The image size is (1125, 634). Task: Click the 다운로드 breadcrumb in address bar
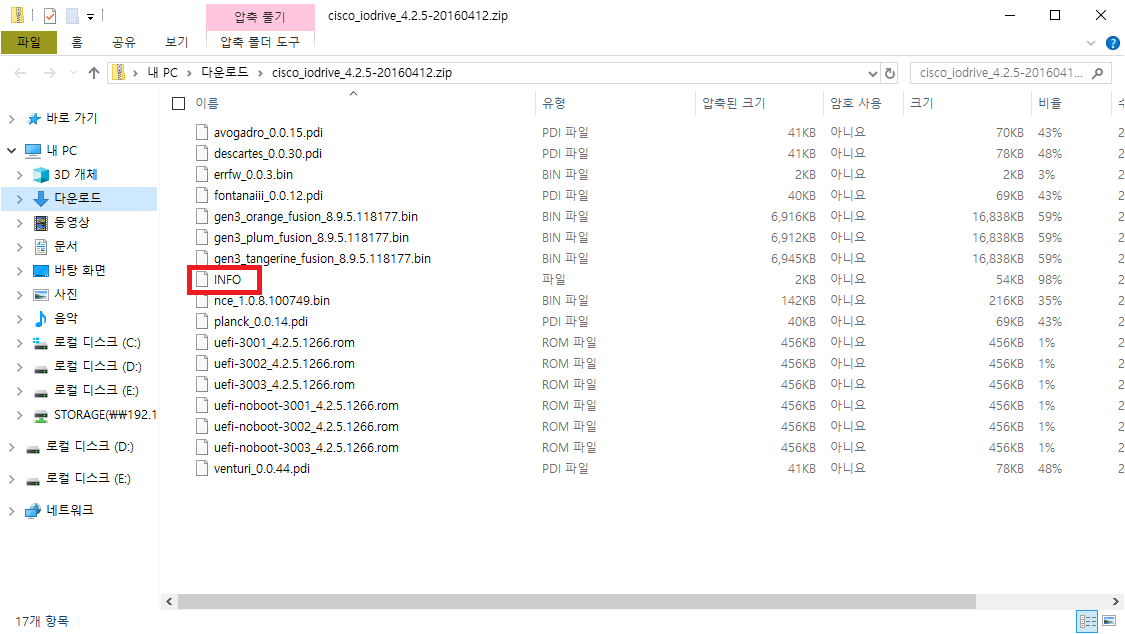[225, 72]
